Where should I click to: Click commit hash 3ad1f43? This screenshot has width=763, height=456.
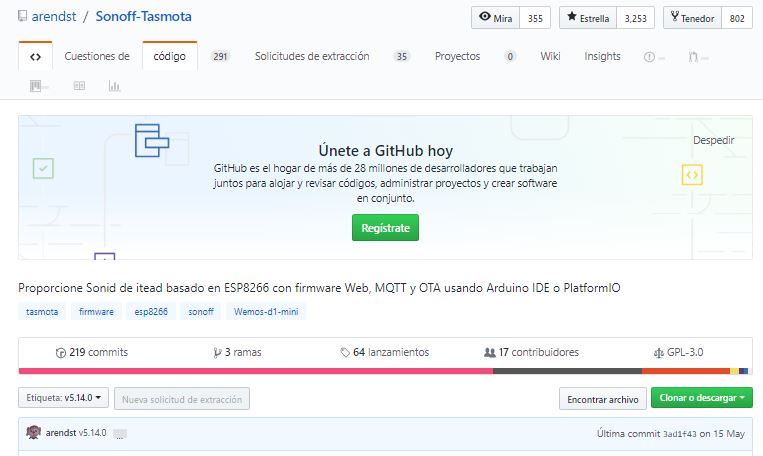(680, 434)
